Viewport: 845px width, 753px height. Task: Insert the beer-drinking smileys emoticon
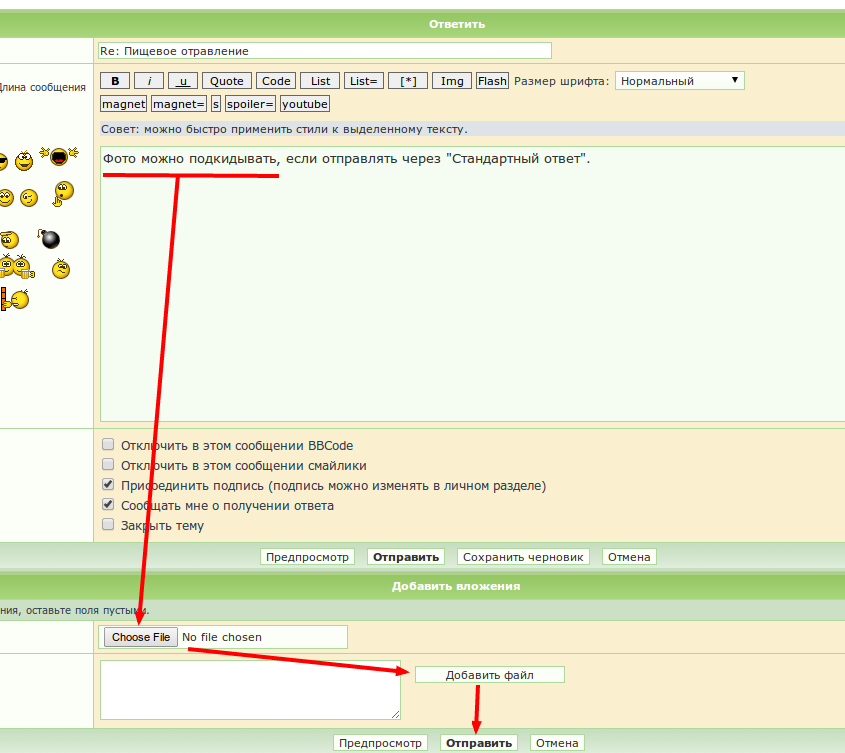17,267
